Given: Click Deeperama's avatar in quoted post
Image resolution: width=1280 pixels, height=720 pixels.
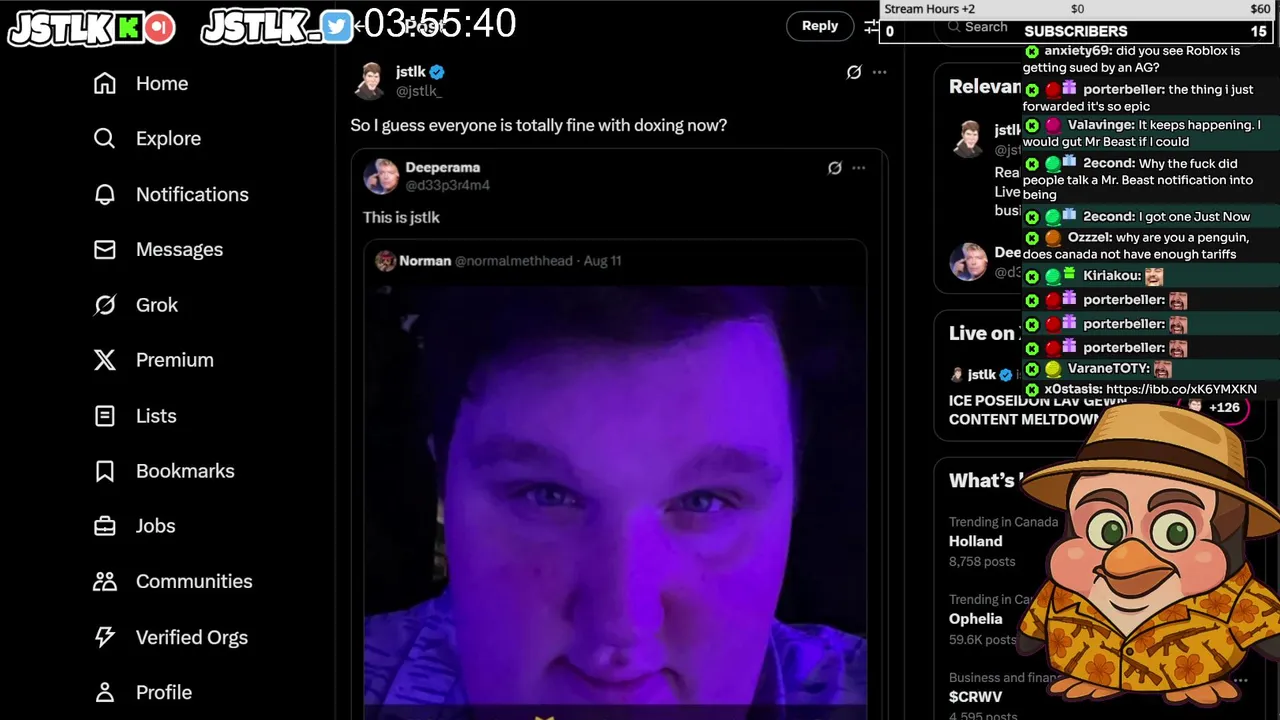Looking at the screenshot, I should coord(381,176).
